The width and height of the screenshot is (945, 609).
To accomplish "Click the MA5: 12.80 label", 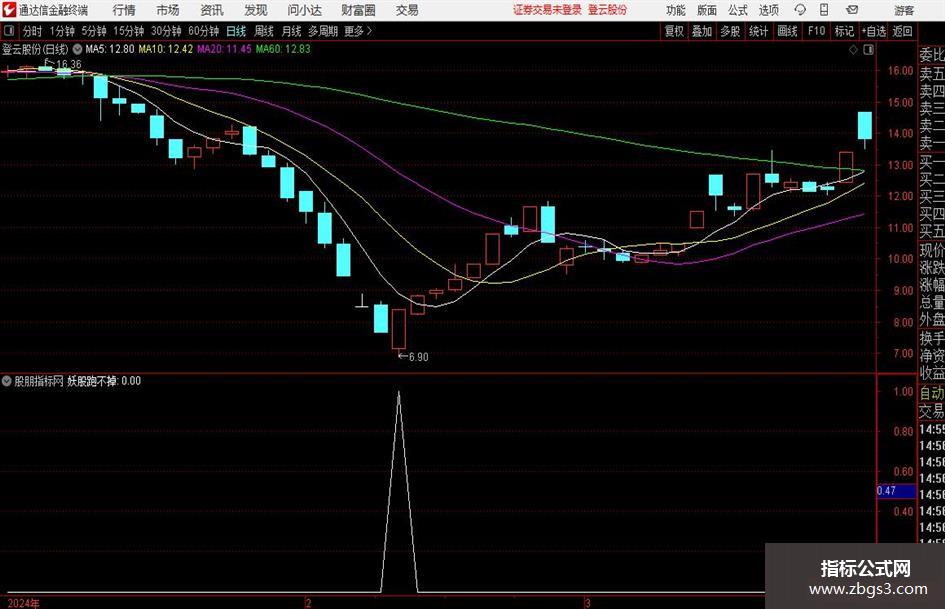I will (x=110, y=49).
